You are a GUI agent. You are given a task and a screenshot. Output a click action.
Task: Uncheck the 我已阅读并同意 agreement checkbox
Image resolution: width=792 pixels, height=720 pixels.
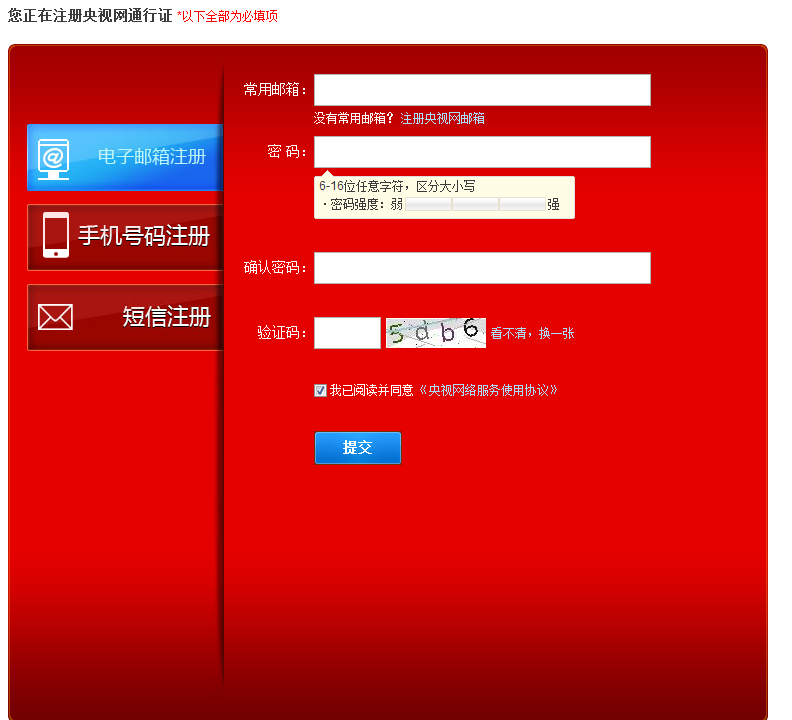point(320,390)
